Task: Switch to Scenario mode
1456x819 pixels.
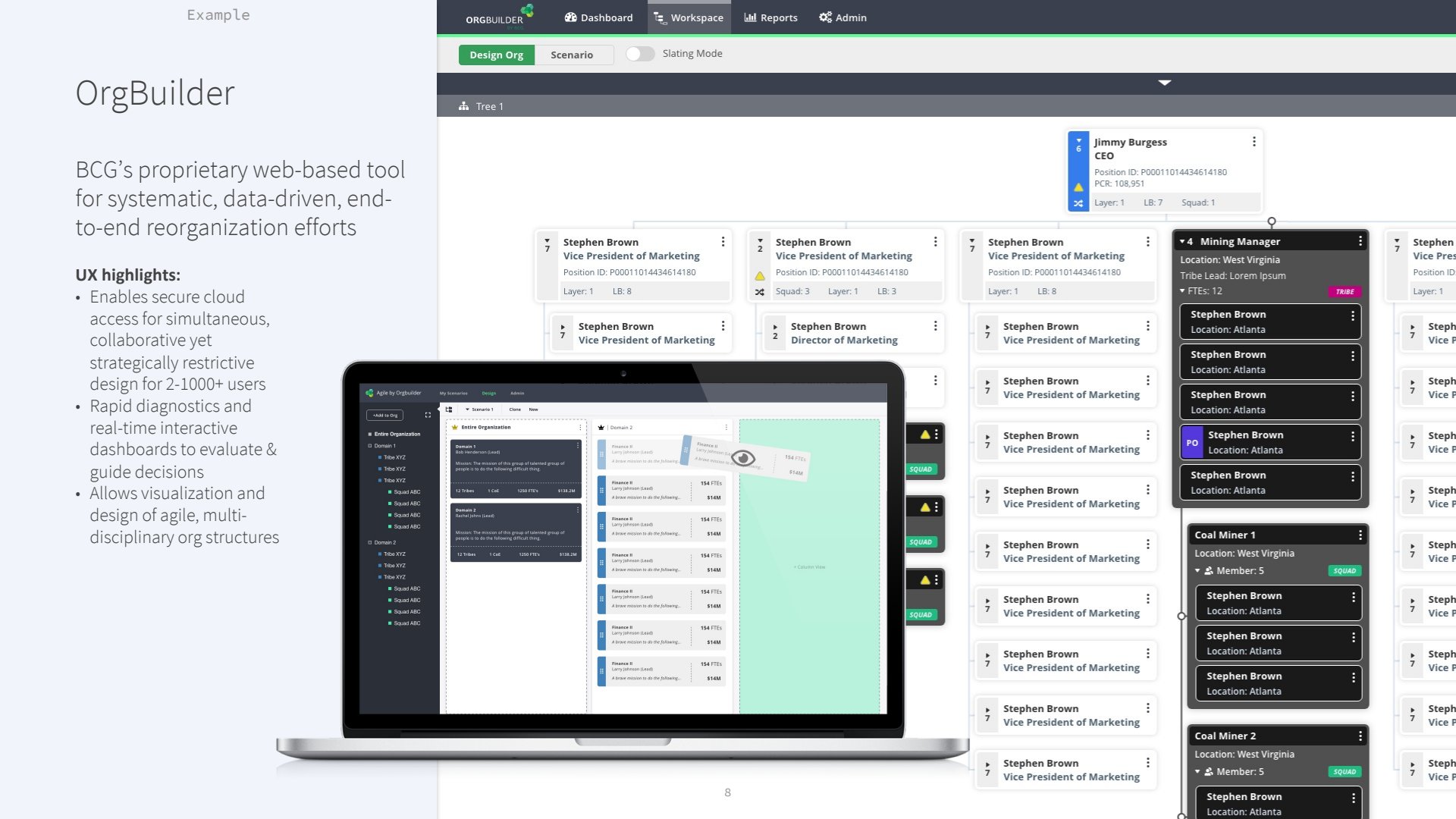Action: click(572, 55)
